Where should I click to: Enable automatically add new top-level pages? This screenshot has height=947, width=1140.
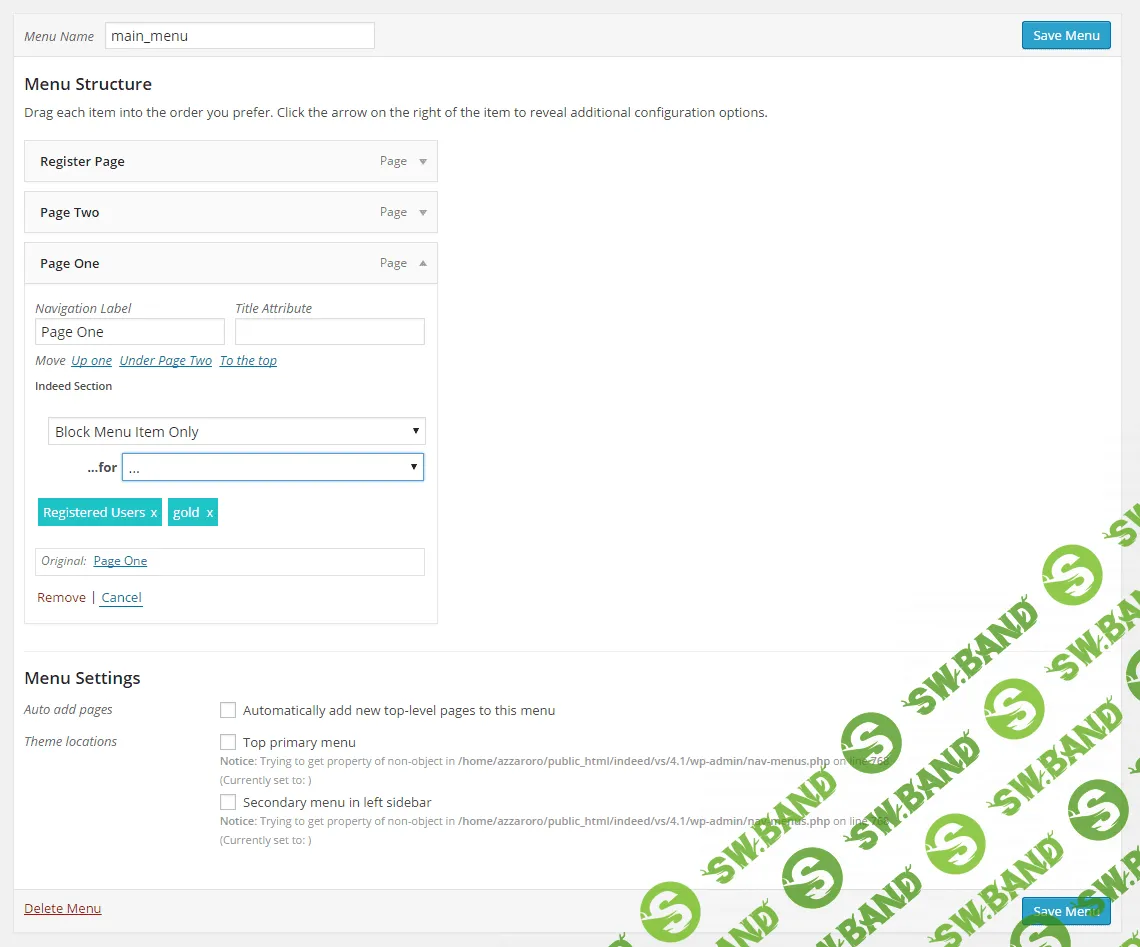coord(228,710)
